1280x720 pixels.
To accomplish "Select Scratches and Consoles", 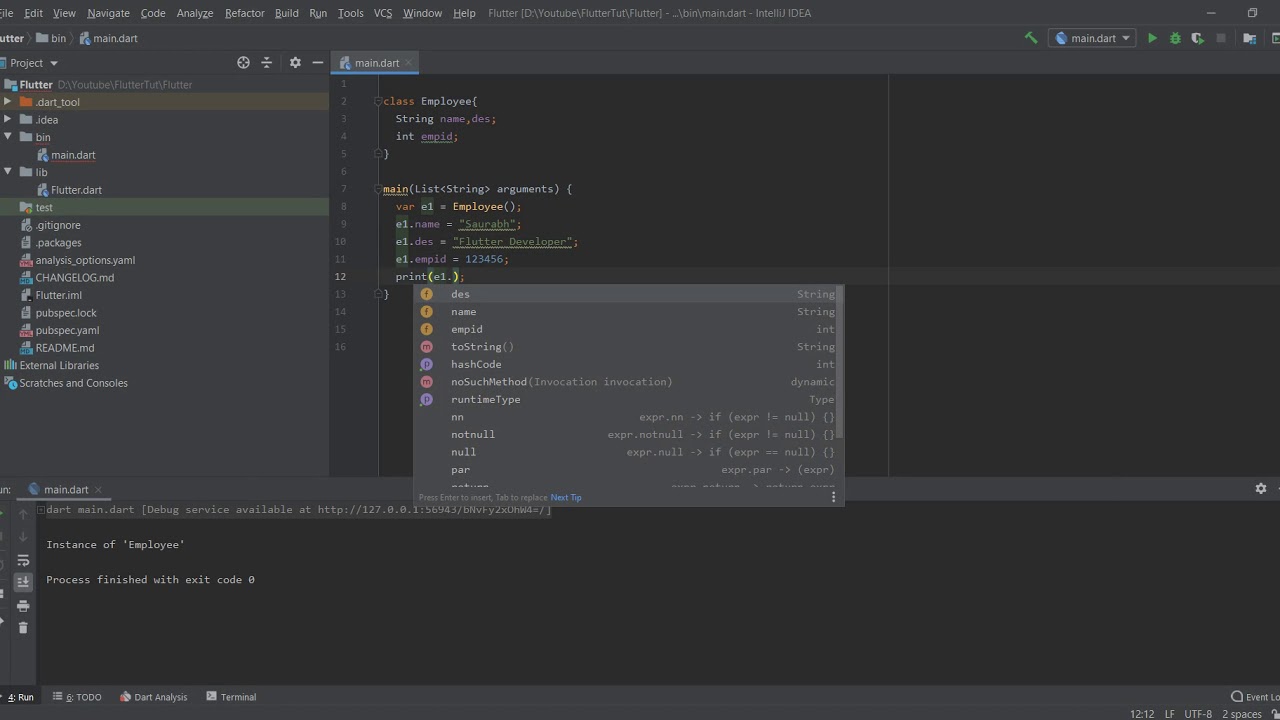I will click(x=73, y=383).
